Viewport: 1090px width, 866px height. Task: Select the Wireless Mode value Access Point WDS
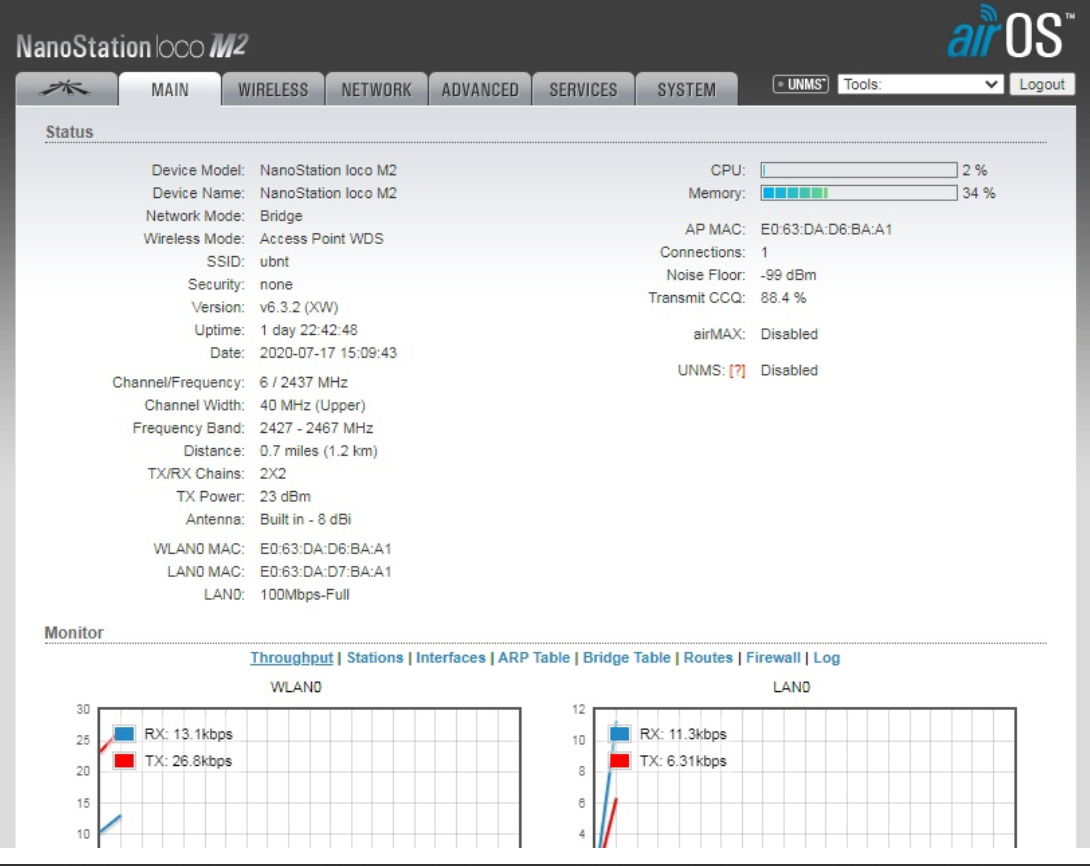[321, 239]
